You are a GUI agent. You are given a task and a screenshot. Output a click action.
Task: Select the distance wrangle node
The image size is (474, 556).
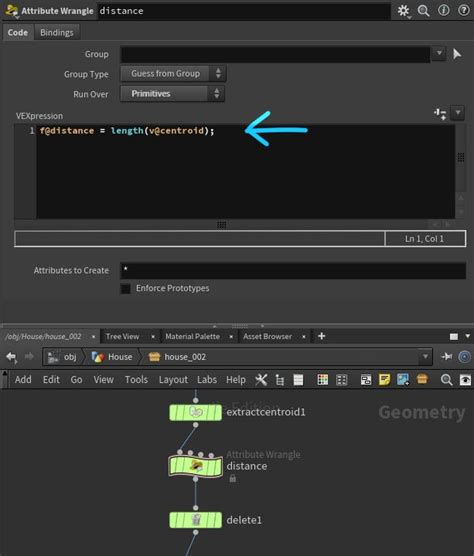(195, 466)
